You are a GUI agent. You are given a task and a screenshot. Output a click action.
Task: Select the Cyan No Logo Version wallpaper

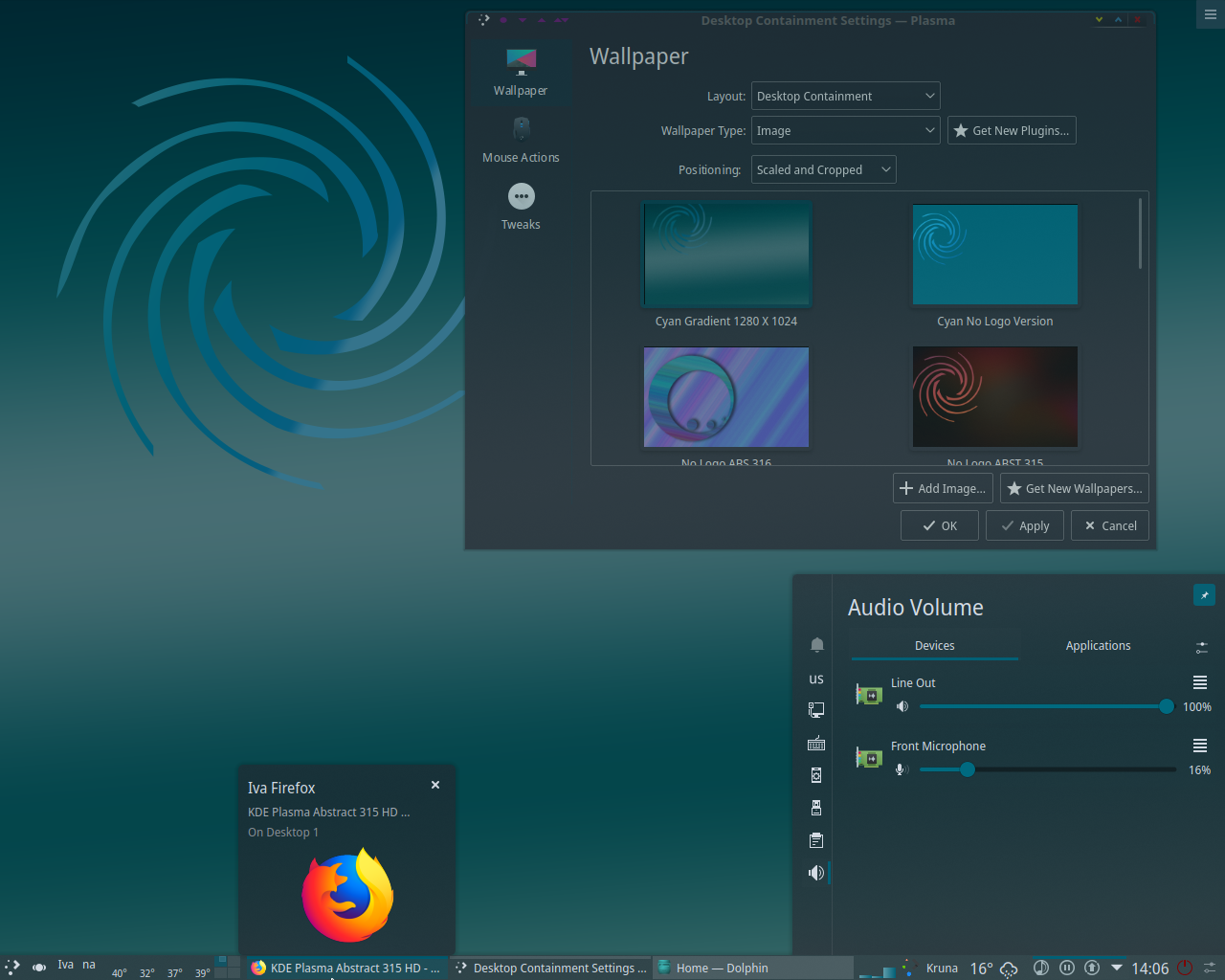[994, 255]
